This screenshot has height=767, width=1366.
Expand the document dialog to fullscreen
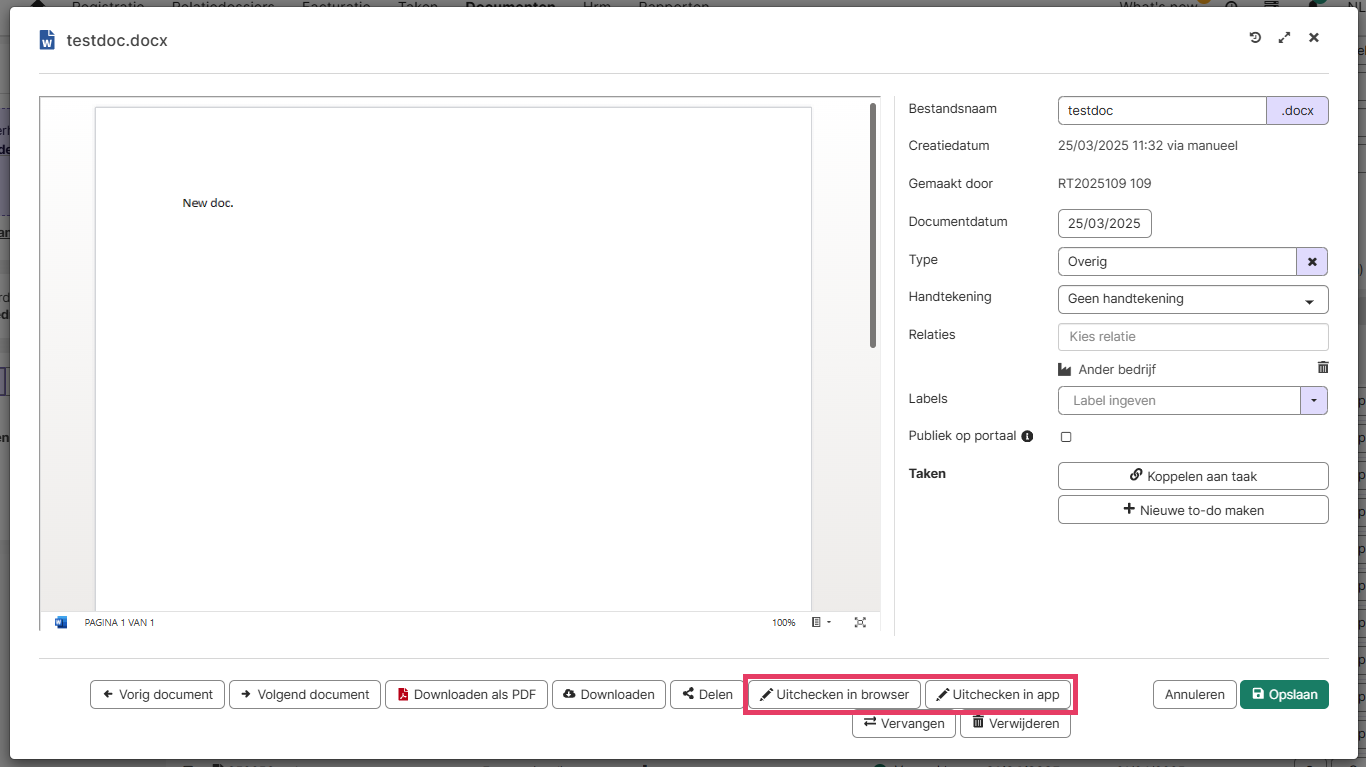pos(1284,38)
